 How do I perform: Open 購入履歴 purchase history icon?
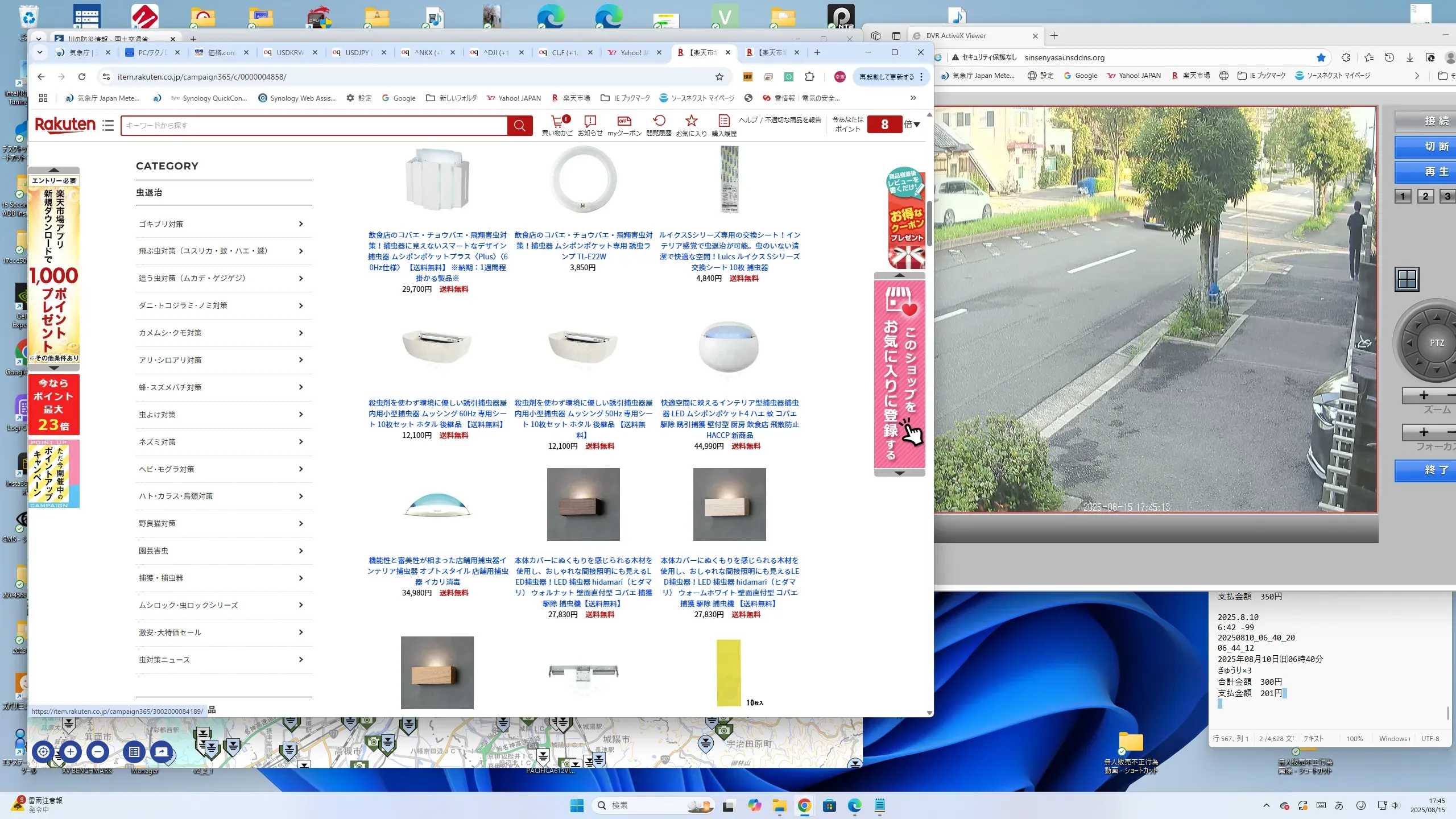(723, 122)
